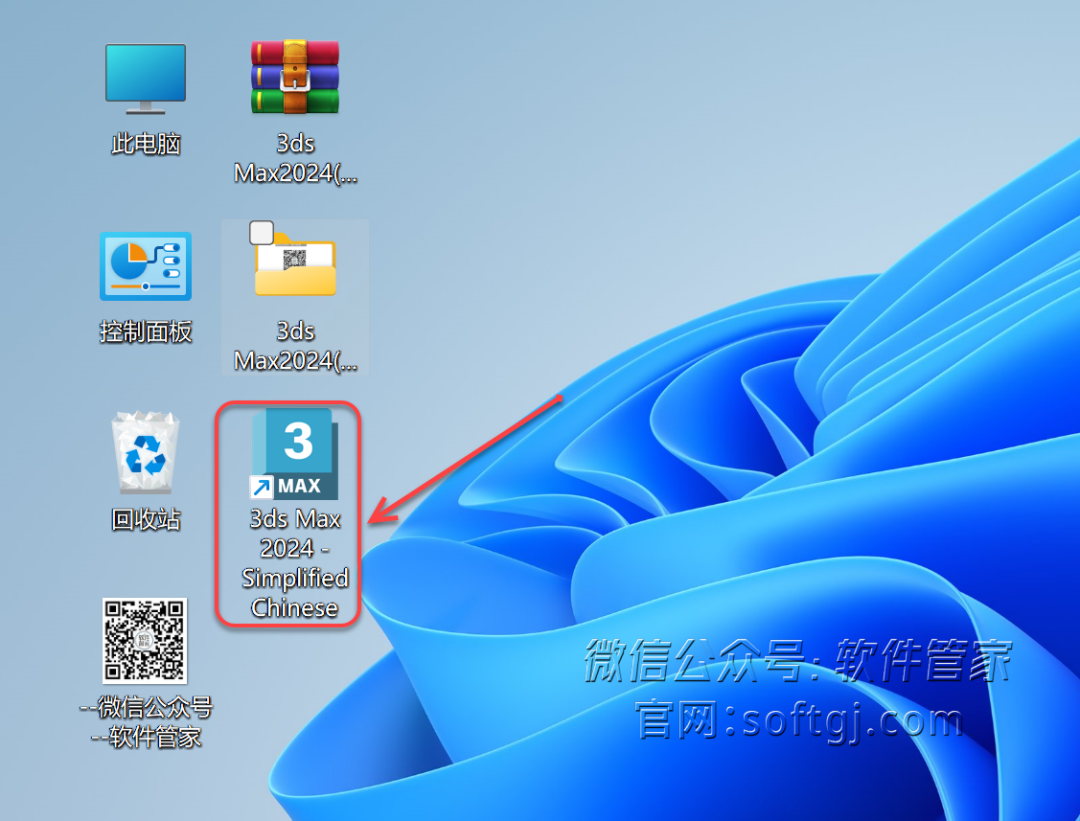The height and width of the screenshot is (821, 1080).
Task: Click the '此电脑' label text
Action: click(145, 144)
